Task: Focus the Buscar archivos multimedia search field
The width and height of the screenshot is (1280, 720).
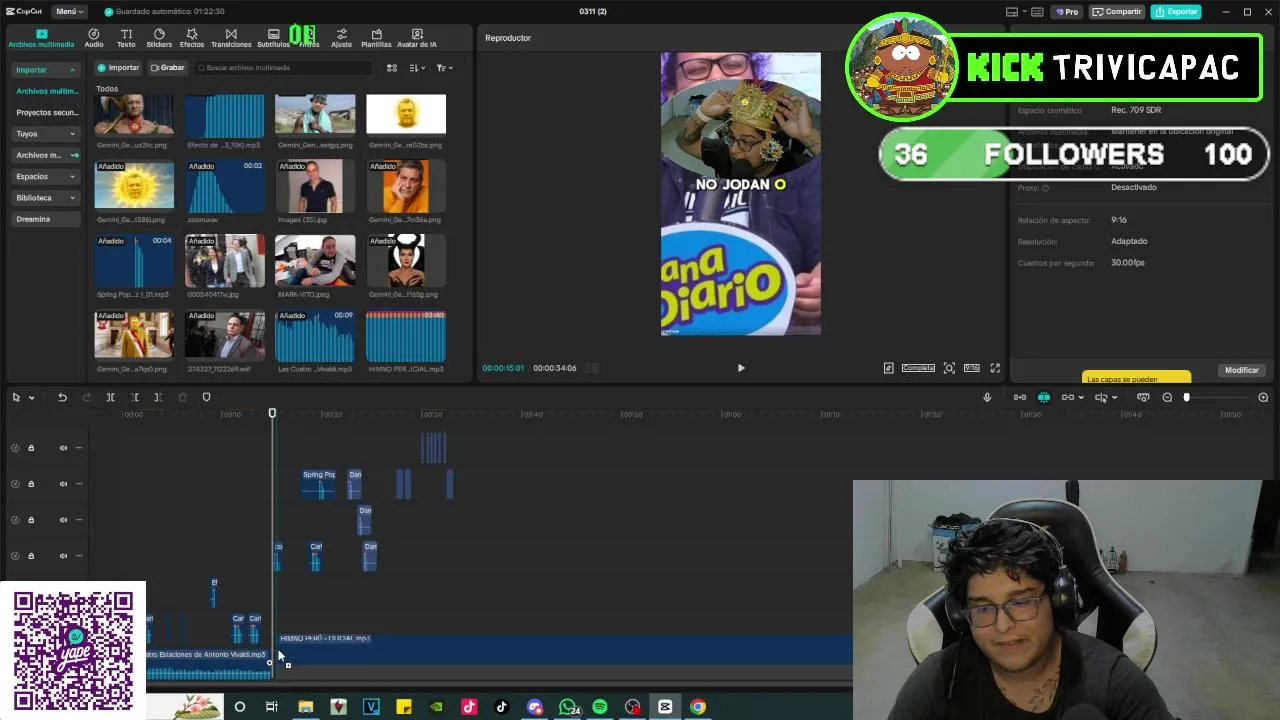Action: pyautogui.click(x=283, y=68)
